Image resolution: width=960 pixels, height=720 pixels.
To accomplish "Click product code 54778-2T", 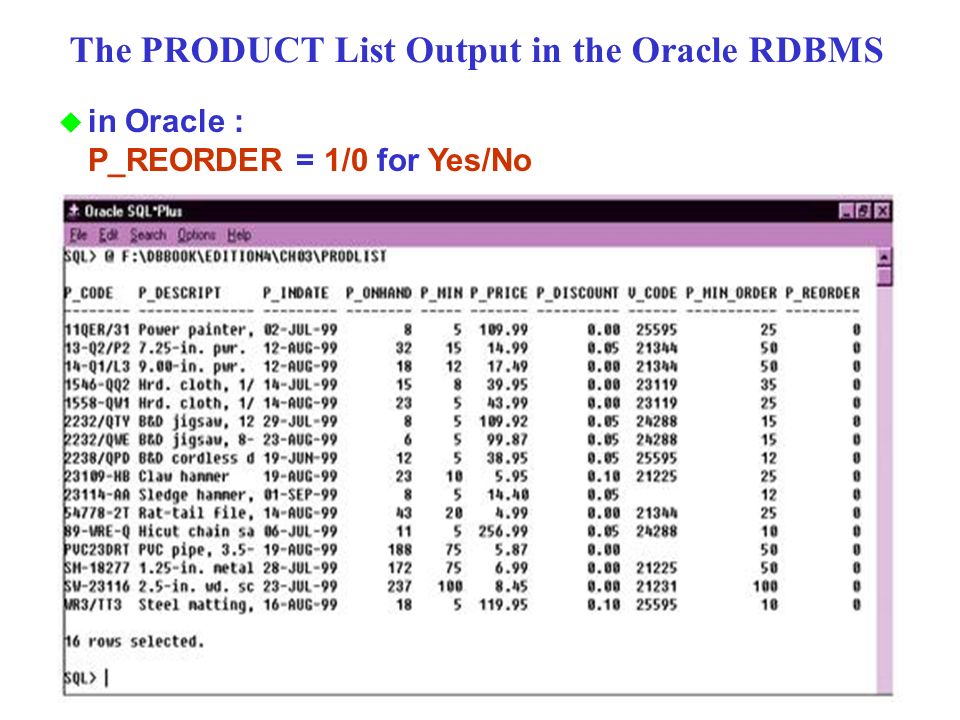I will tap(97, 513).
